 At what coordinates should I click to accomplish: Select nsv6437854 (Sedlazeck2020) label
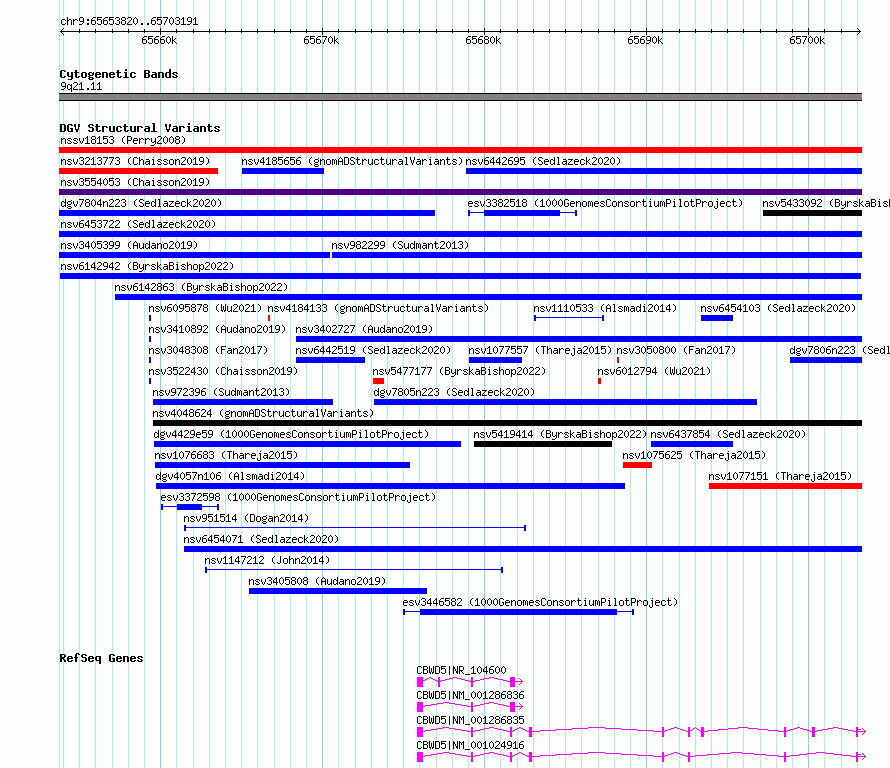click(728, 434)
